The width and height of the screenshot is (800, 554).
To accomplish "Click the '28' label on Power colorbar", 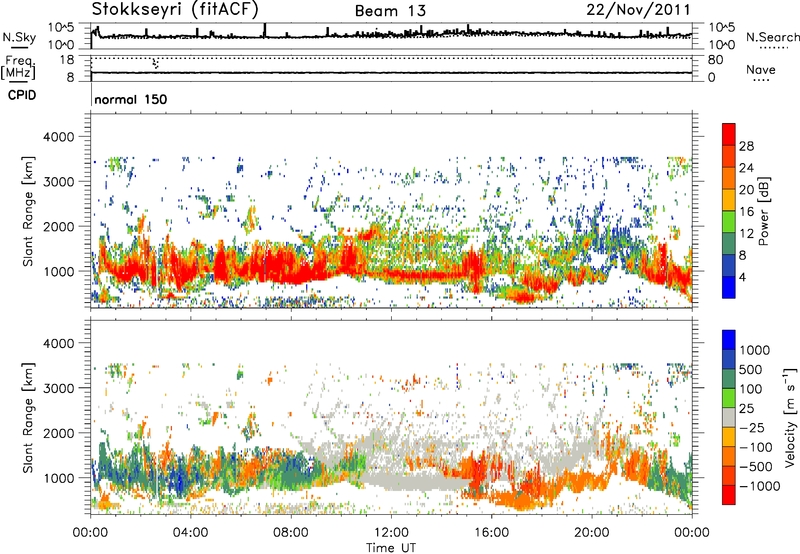I will pyautogui.click(x=746, y=146).
